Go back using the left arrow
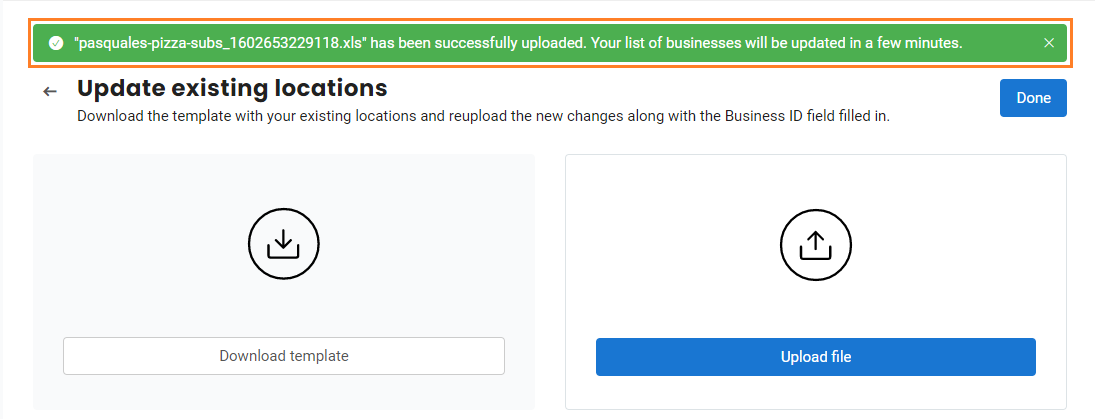The width and height of the screenshot is (1095, 419). click(x=50, y=92)
